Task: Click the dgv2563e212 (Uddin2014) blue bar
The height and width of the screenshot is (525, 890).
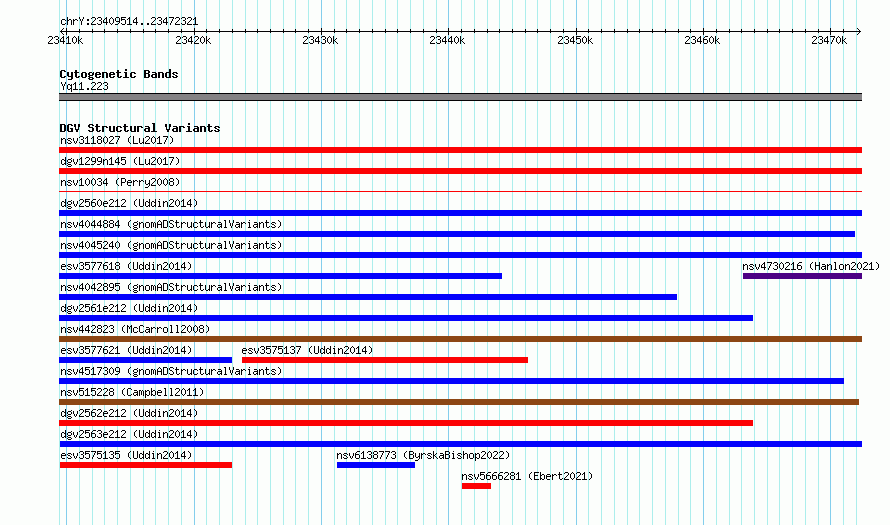Action: click(460, 444)
